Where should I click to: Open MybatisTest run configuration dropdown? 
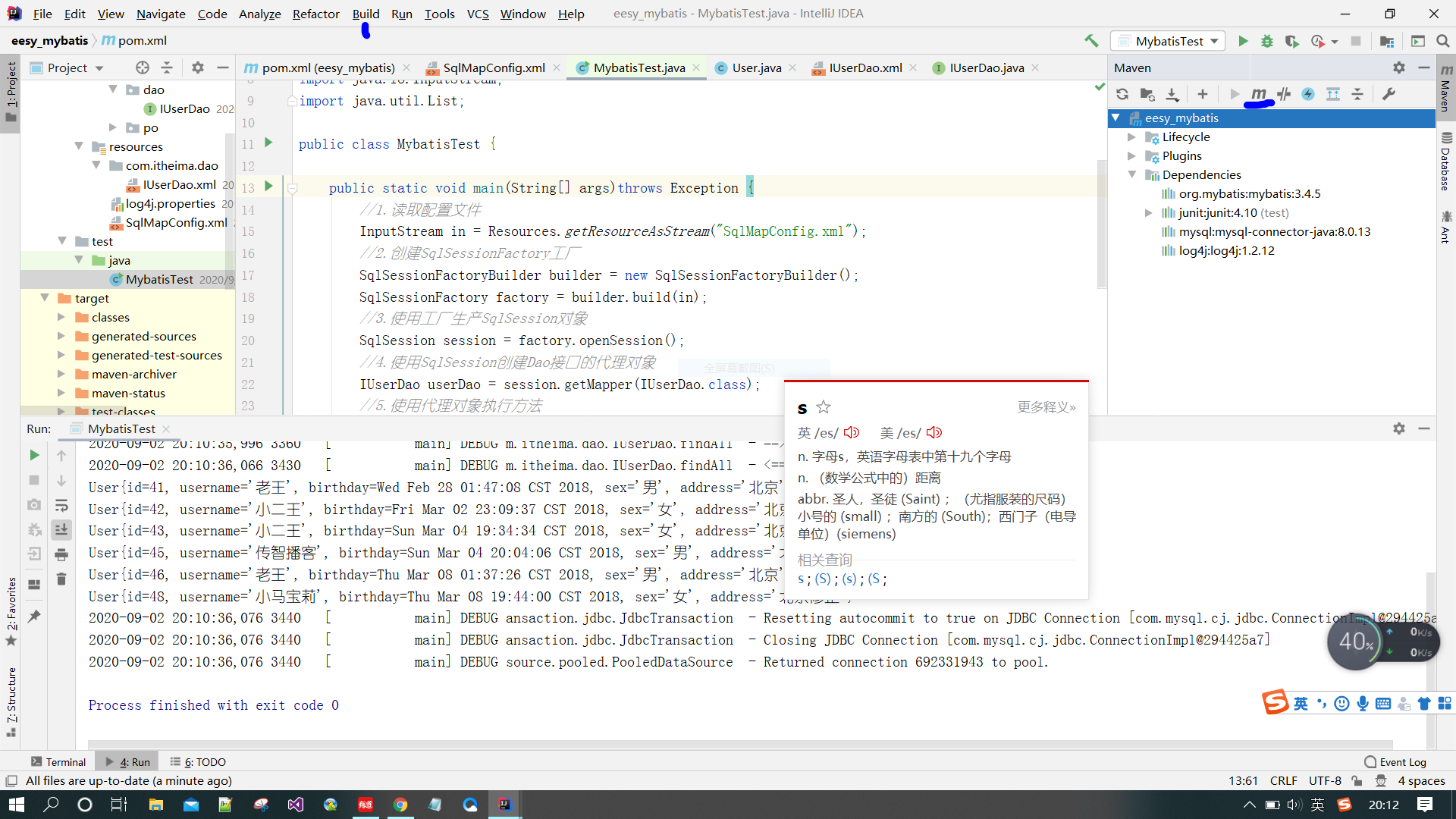pyautogui.click(x=1169, y=41)
